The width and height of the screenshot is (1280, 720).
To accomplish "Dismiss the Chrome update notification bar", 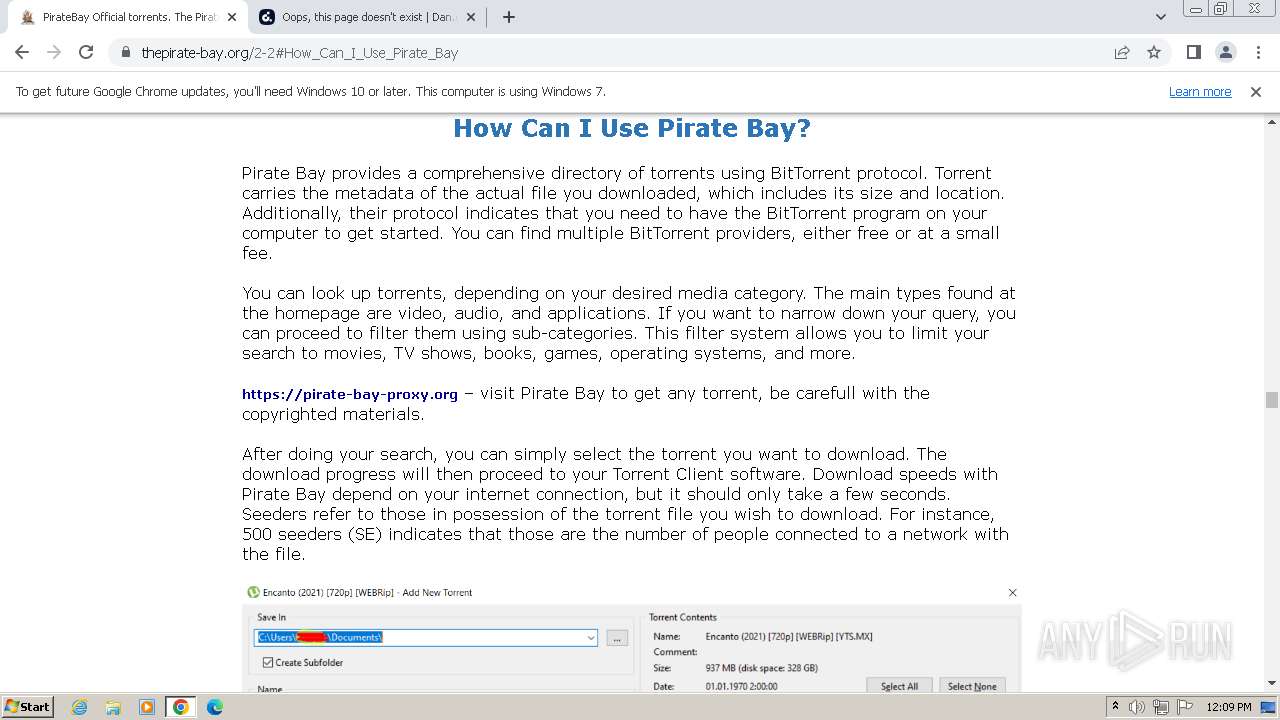I will [1256, 91].
